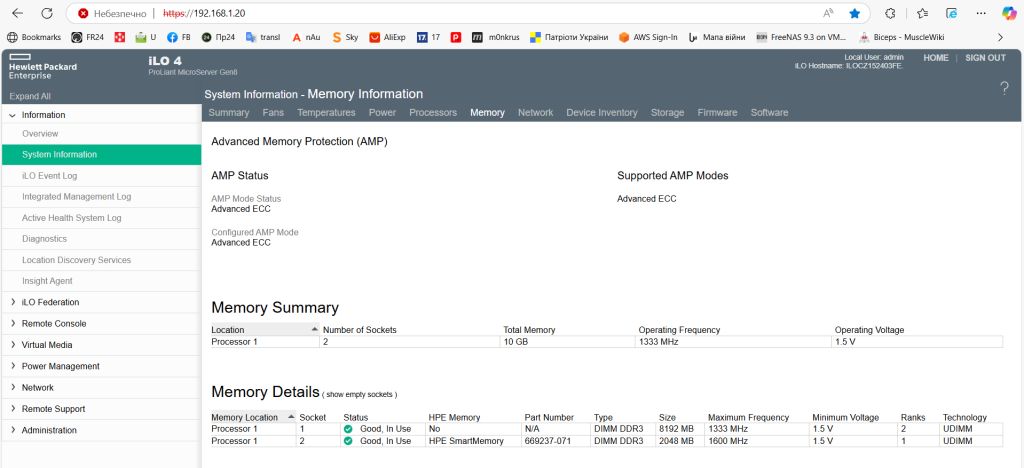
Task: Select the Memory tab
Action: [487, 112]
